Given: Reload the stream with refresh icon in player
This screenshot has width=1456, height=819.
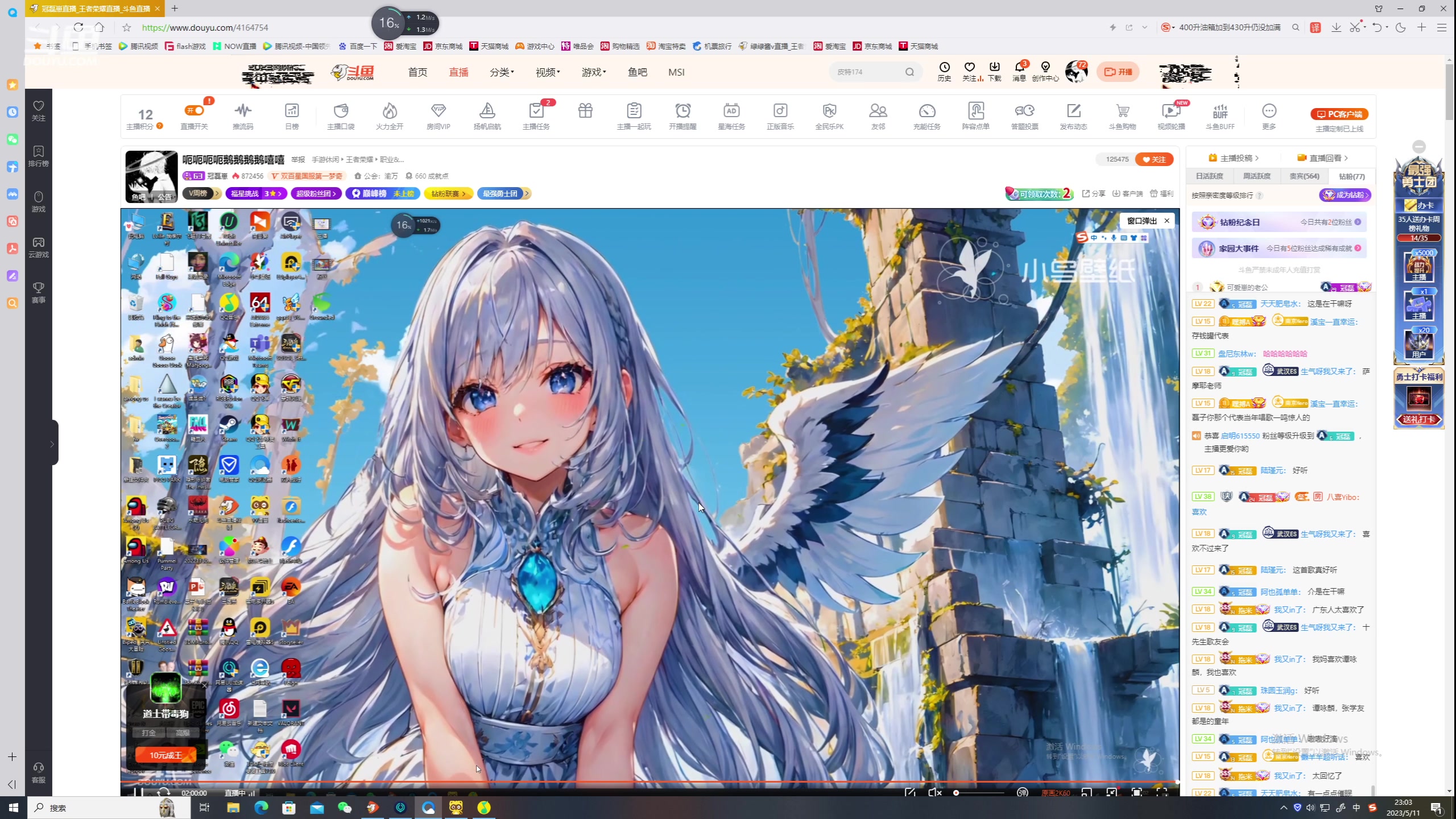Looking at the screenshot, I should click(163, 792).
